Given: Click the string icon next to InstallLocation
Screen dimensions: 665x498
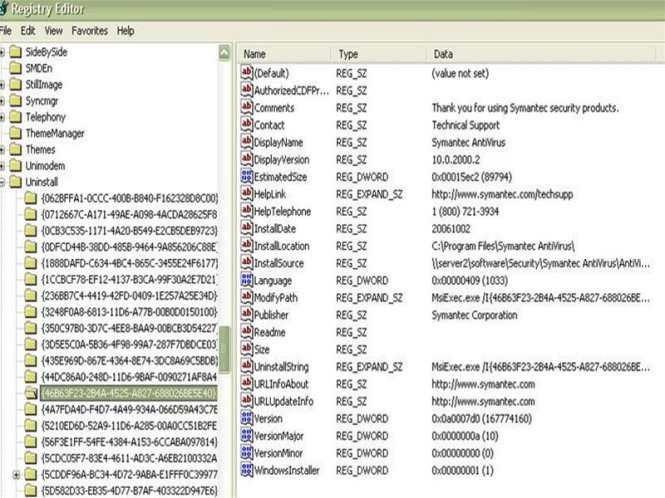Looking at the screenshot, I should coord(246,246).
